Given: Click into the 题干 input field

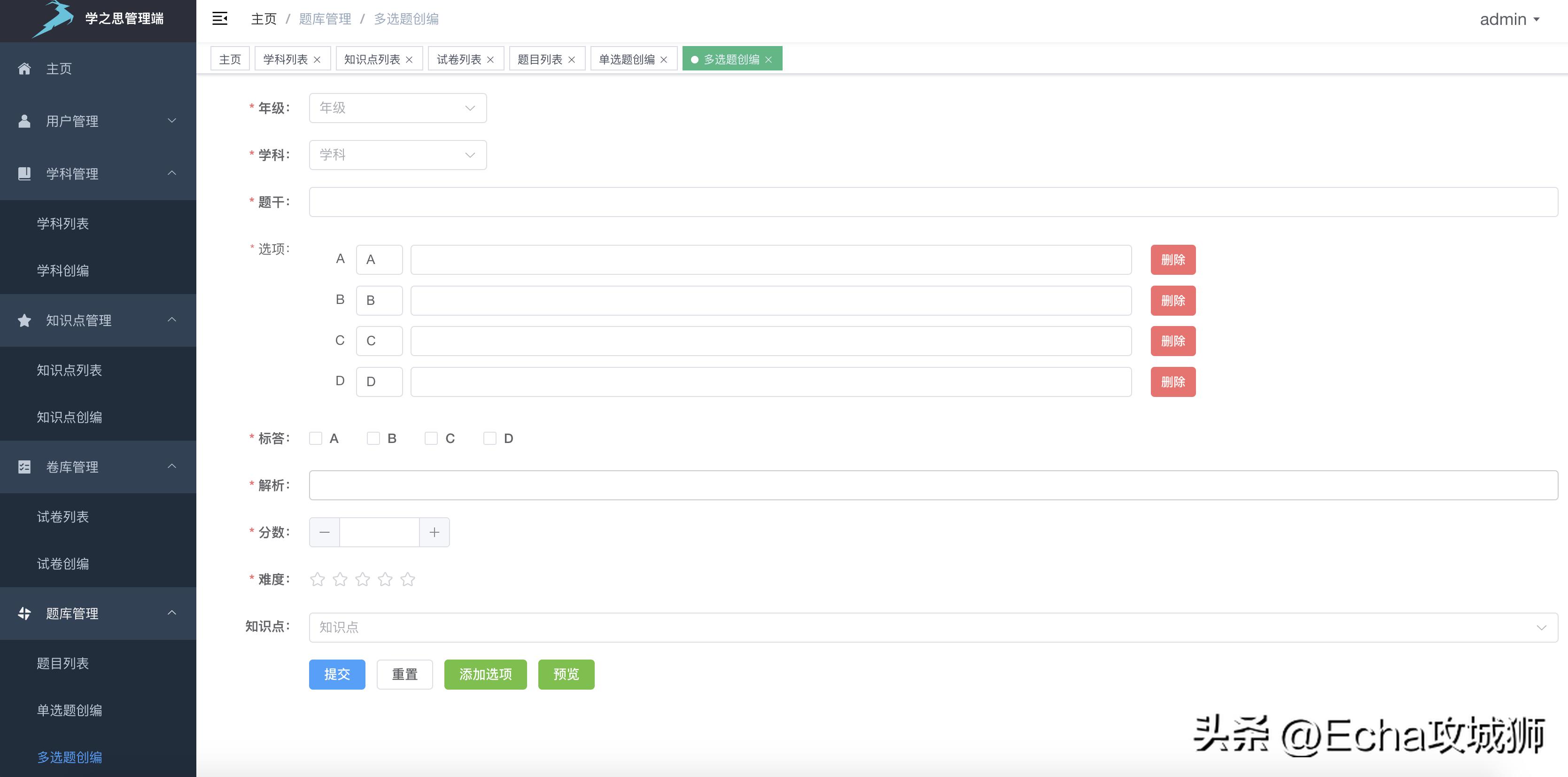Looking at the screenshot, I should tap(932, 202).
